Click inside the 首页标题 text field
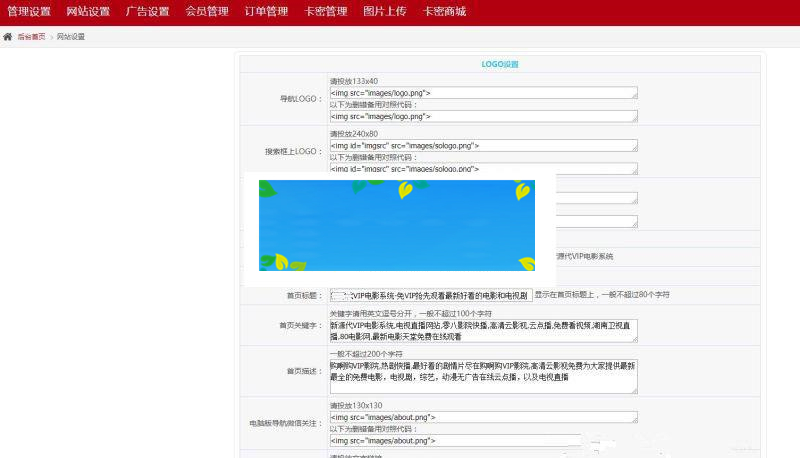Screen dimensions: 800x458 pyautogui.click(x=430, y=296)
